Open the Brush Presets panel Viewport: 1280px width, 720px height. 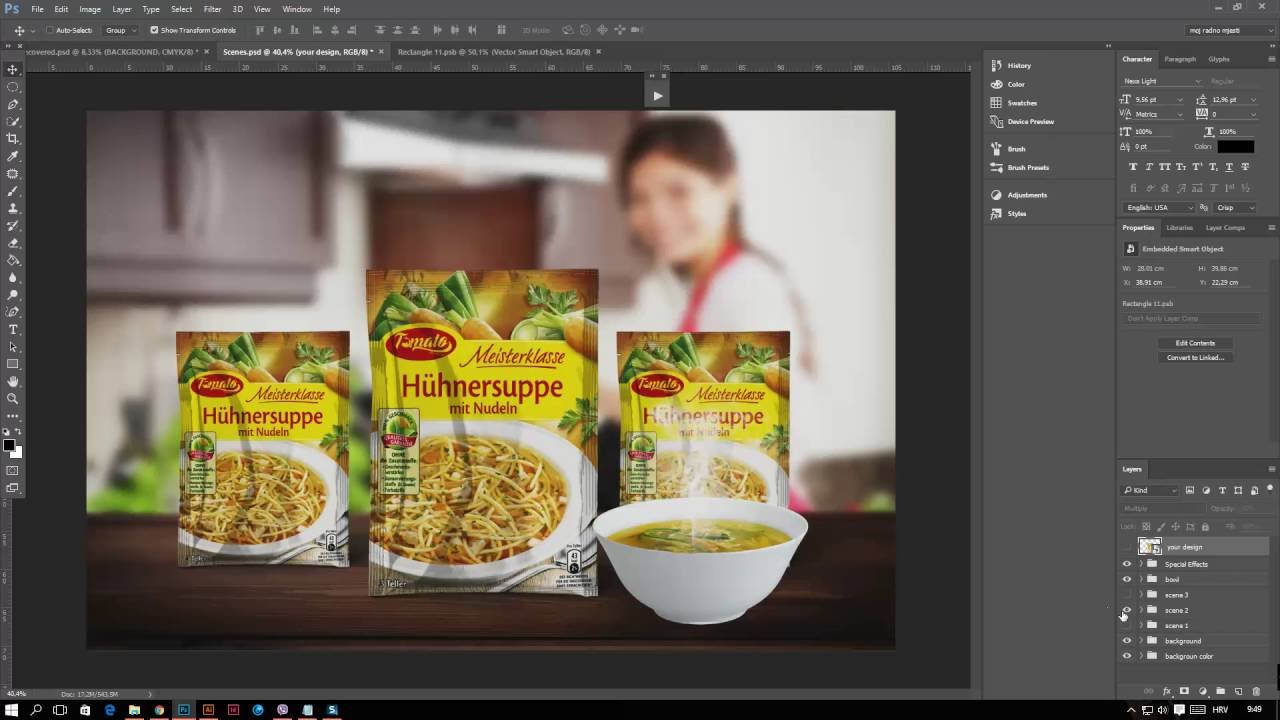tap(1027, 167)
